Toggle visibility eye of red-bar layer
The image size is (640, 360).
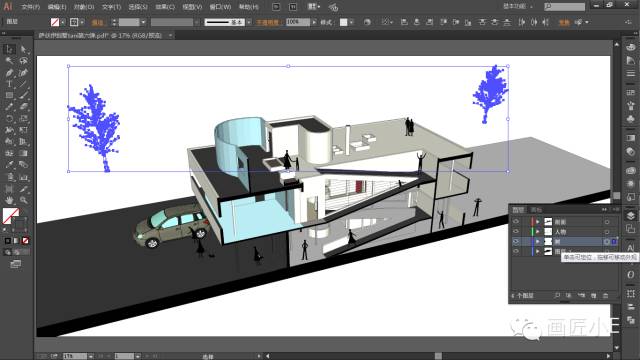[x=516, y=222]
